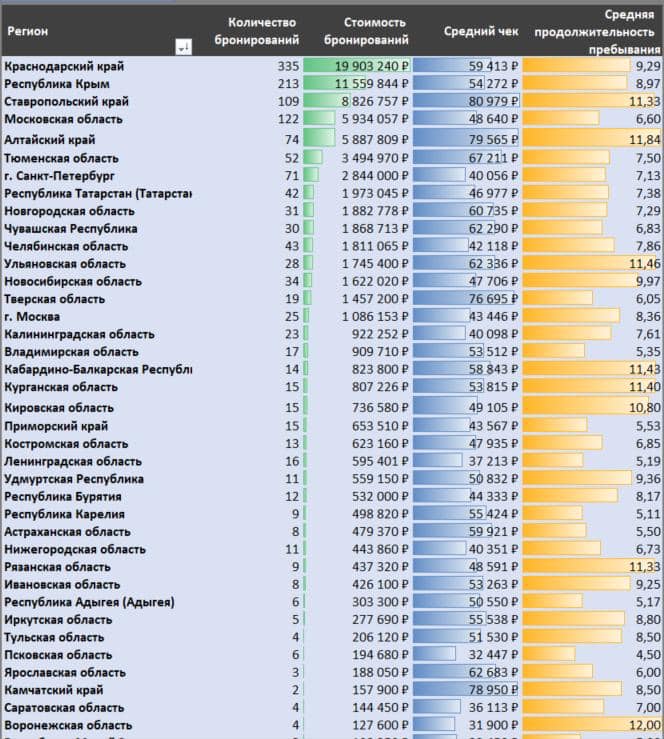This screenshot has height=739, width=664.
Task: Click the Ивановская область cell
Action: [62, 584]
